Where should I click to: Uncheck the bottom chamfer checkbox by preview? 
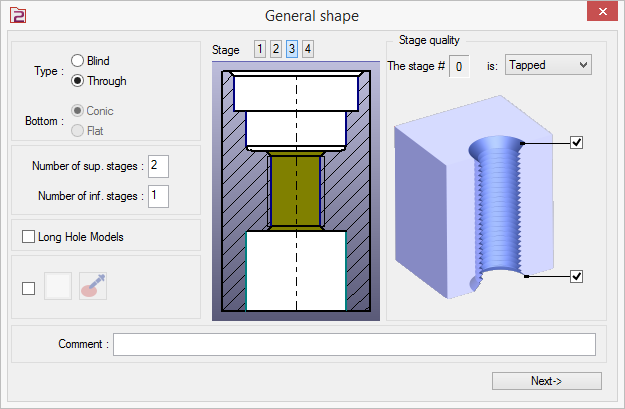(576, 276)
